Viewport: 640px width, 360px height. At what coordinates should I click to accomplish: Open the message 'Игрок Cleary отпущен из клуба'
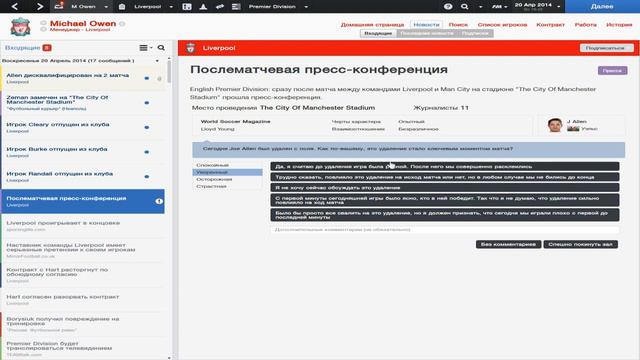click(x=83, y=127)
